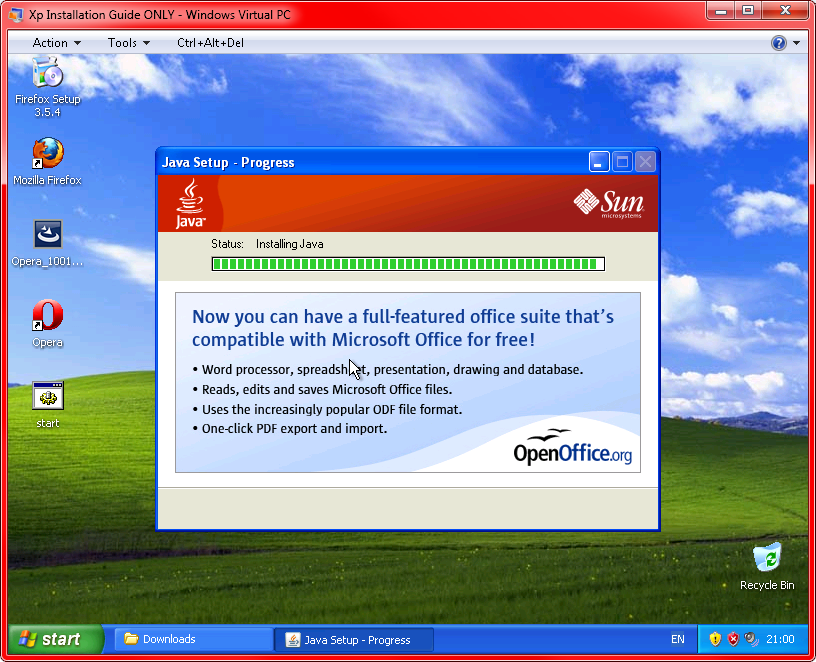Minimize the Windows Virtual PC window
The image size is (816, 662).
click(x=721, y=10)
